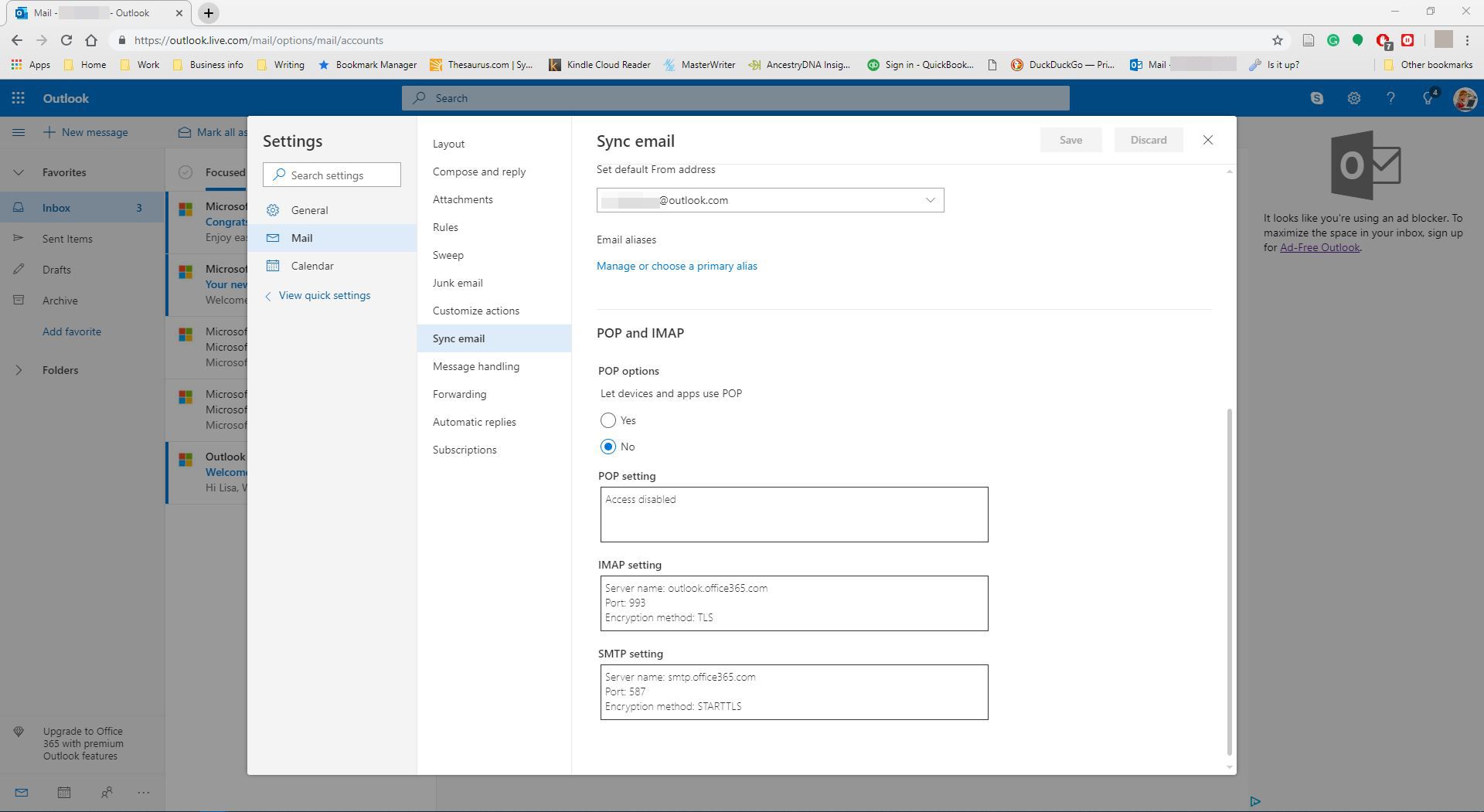This screenshot has height=812, width=1484.
Task: Click Add favorite link
Action: (72, 331)
